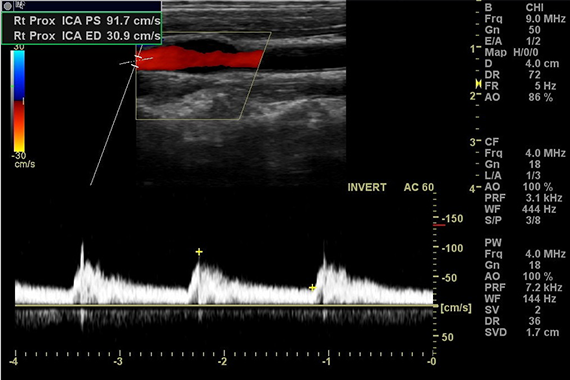570x380 pixels.
Task: Click the B-mode Frq 9.0 MHz parameter
Action: click(525, 19)
